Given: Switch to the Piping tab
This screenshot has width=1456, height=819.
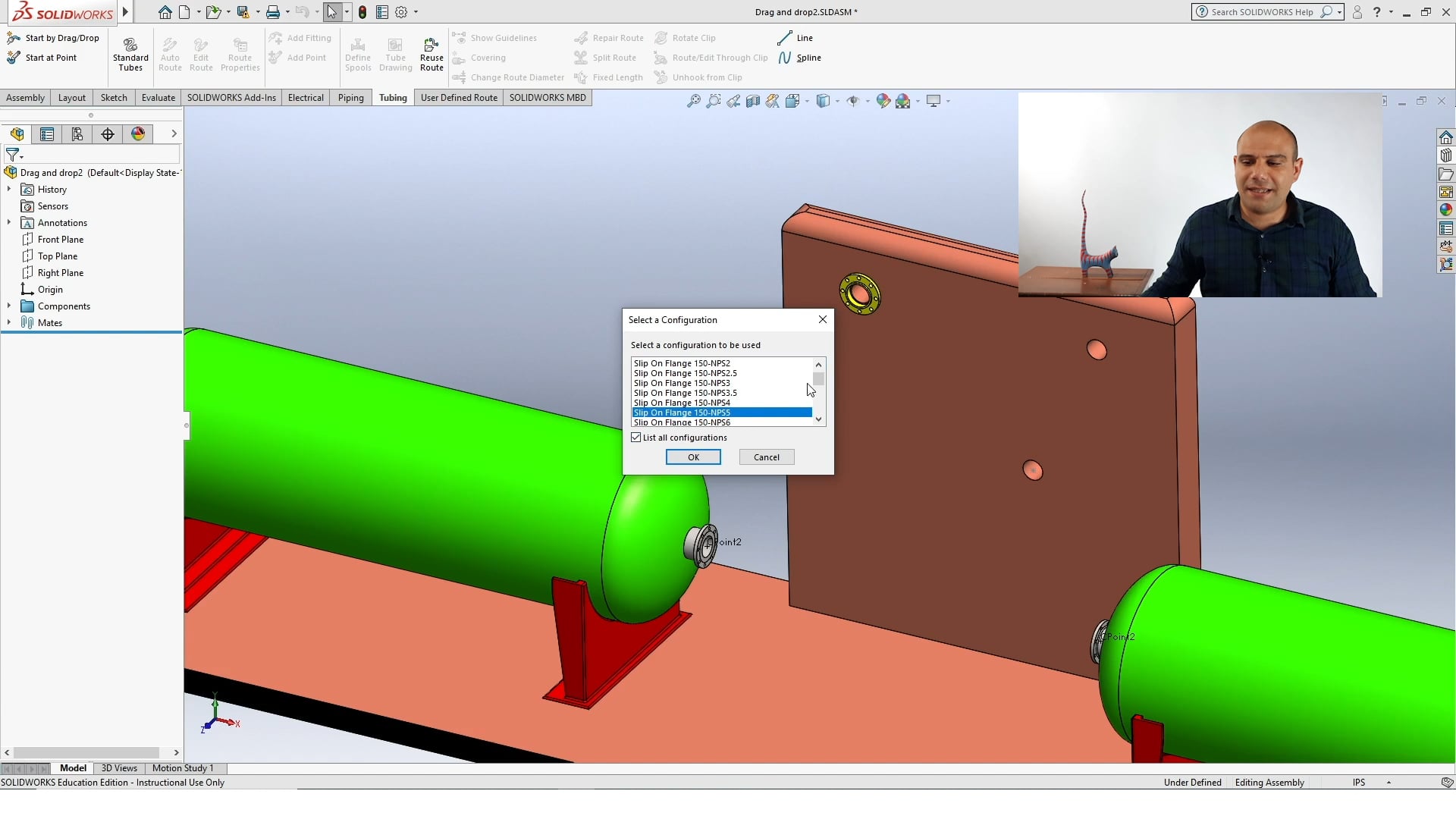Looking at the screenshot, I should pos(350,98).
